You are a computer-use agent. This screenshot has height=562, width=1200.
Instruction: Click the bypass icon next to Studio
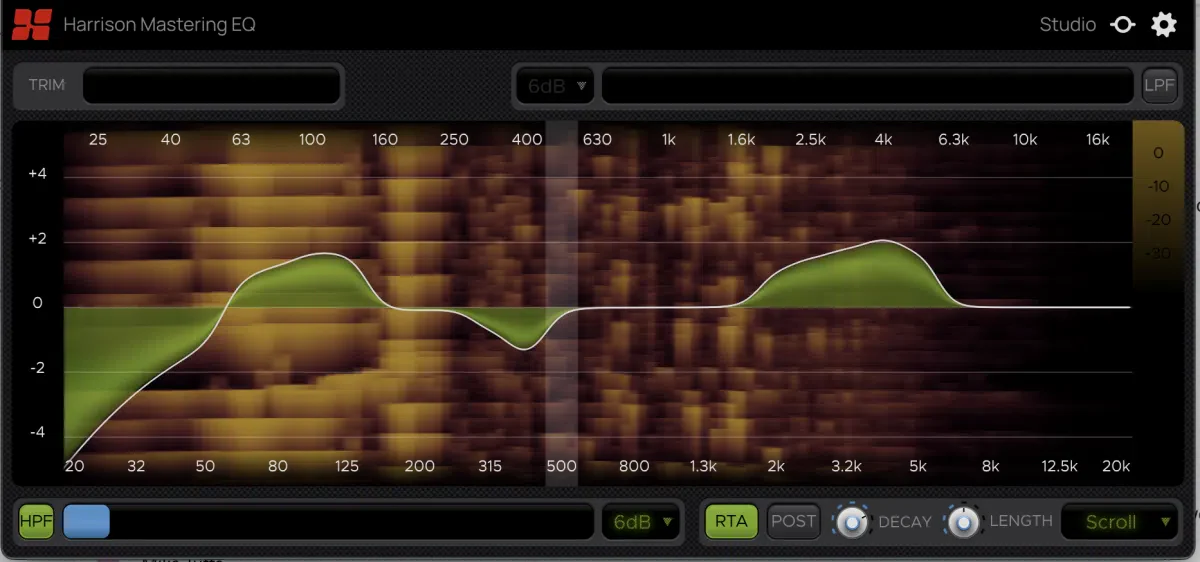[x=1123, y=25]
